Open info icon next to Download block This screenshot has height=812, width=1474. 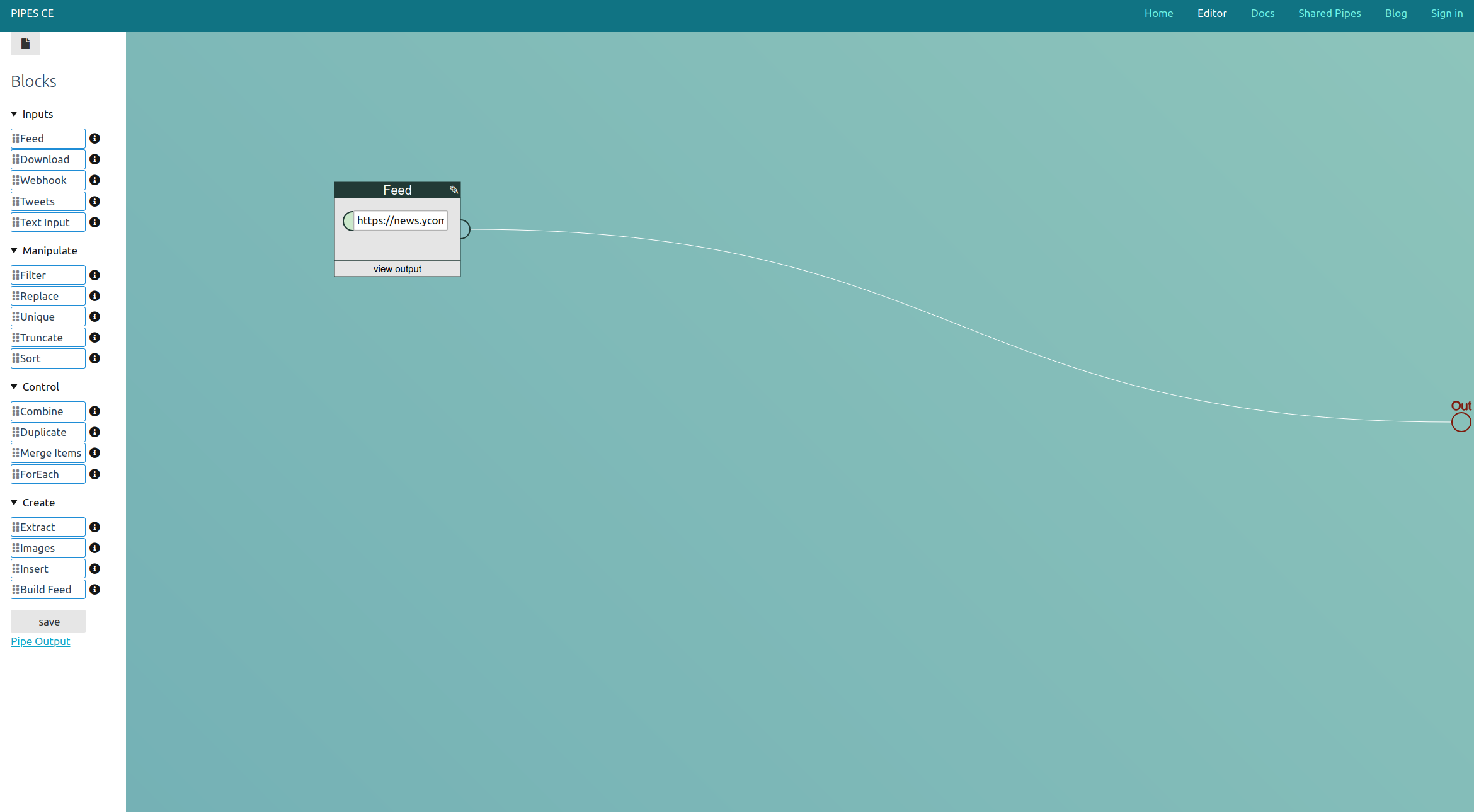pos(94,159)
